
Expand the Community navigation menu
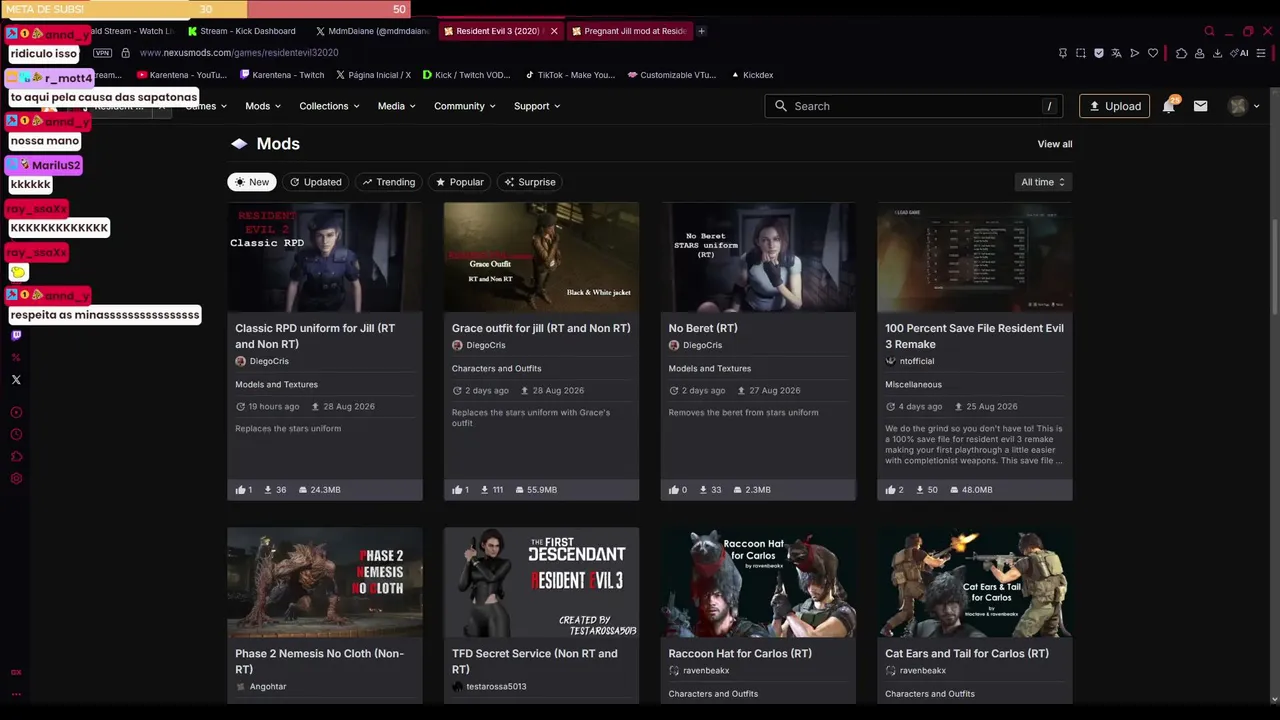point(465,106)
